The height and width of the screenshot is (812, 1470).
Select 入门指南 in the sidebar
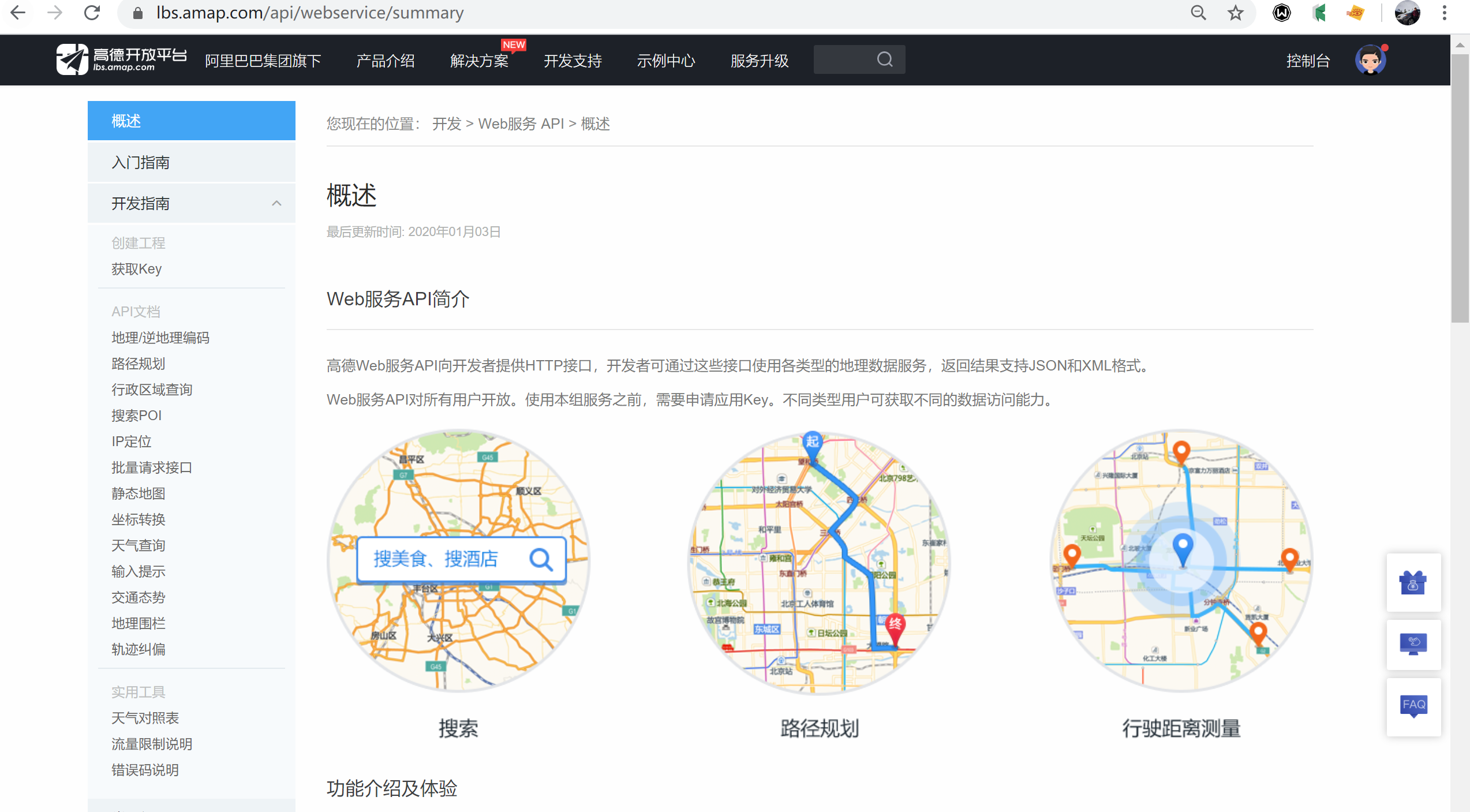pos(192,162)
